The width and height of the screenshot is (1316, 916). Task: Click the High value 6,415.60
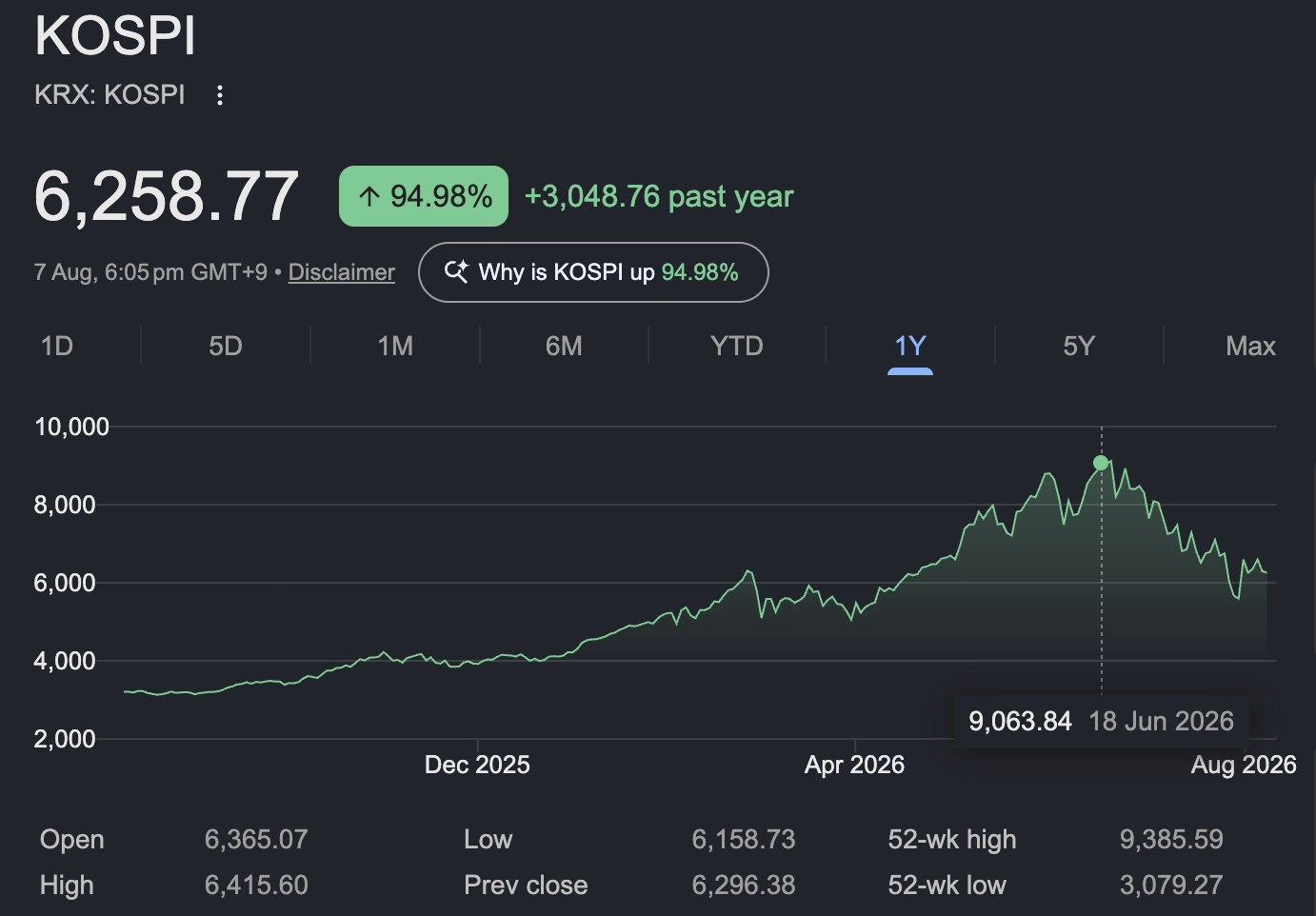(x=256, y=886)
